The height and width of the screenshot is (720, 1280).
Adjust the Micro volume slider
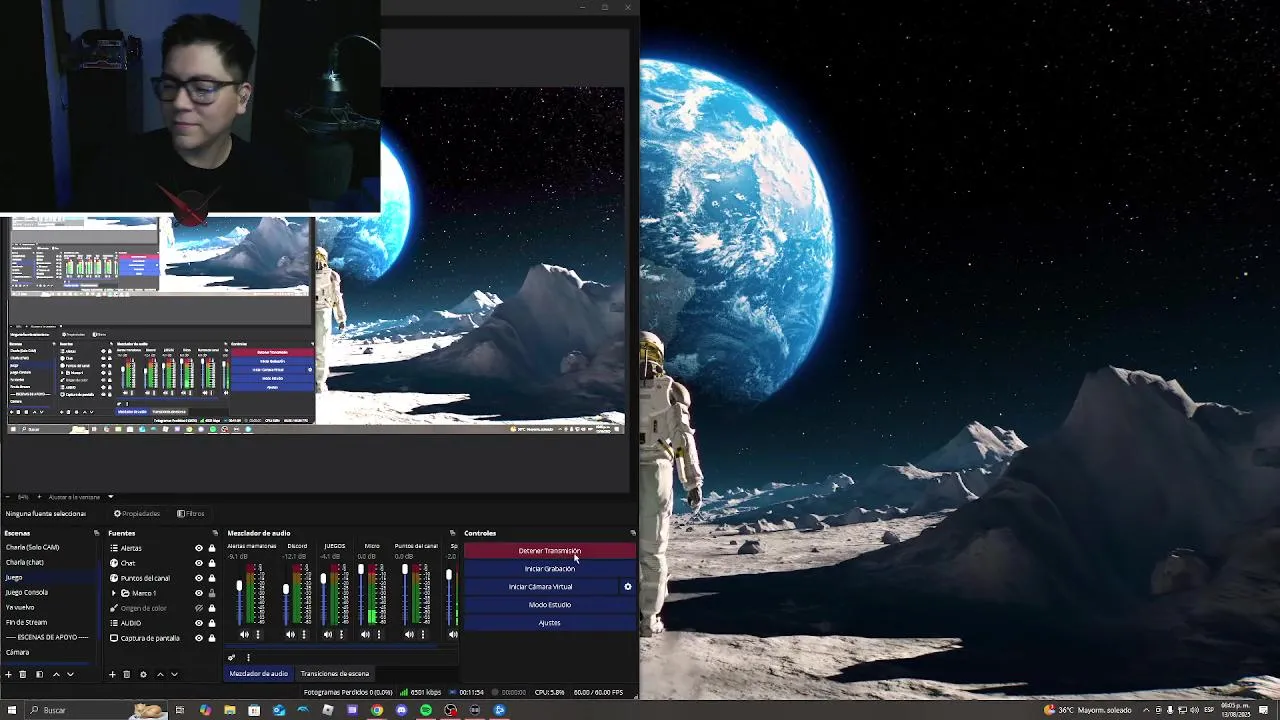tap(361, 595)
